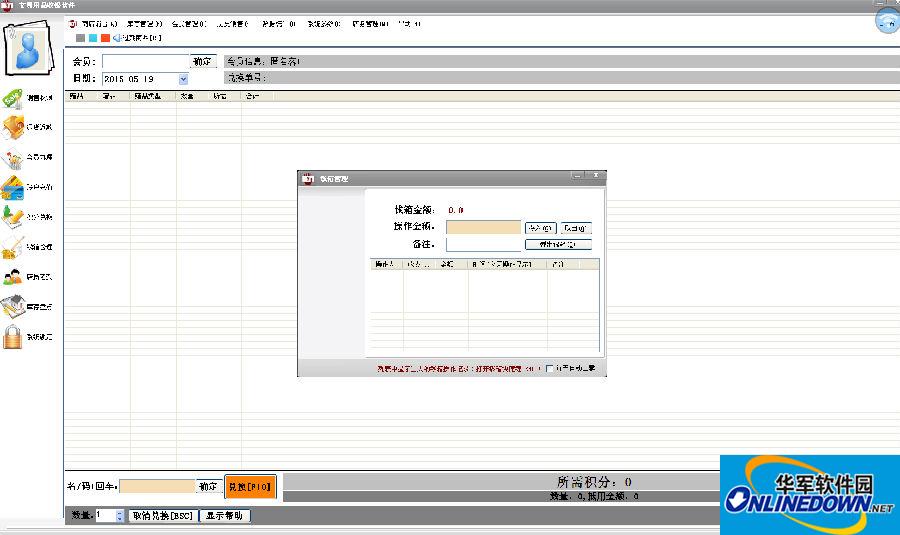
Task: Click 确定 button beside member field
Action: [203, 61]
